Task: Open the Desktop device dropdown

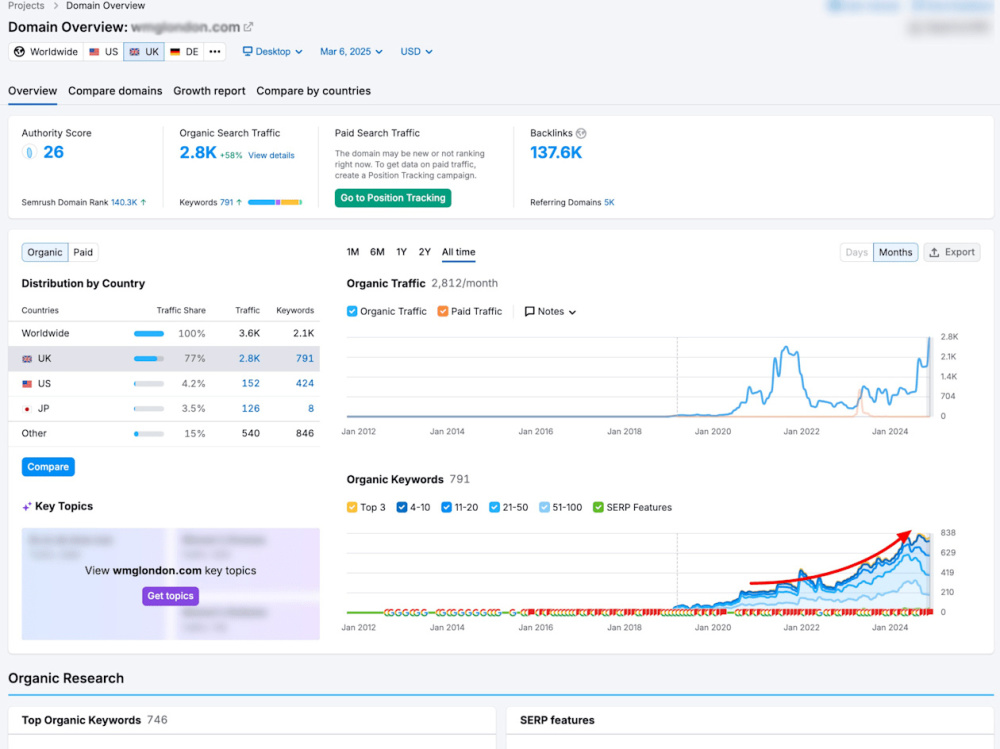Action: (x=272, y=52)
